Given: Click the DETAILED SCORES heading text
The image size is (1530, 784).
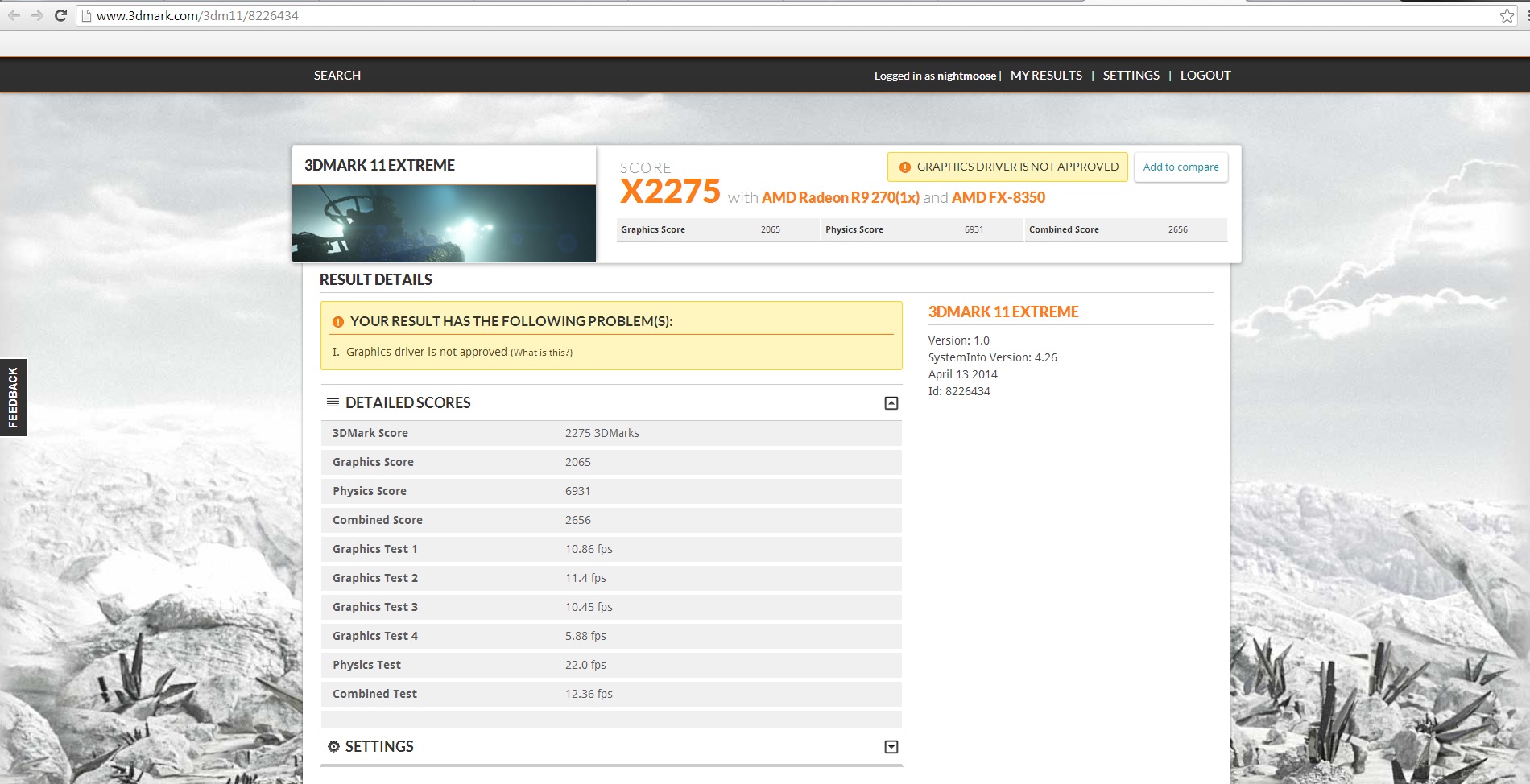Looking at the screenshot, I should pos(407,402).
